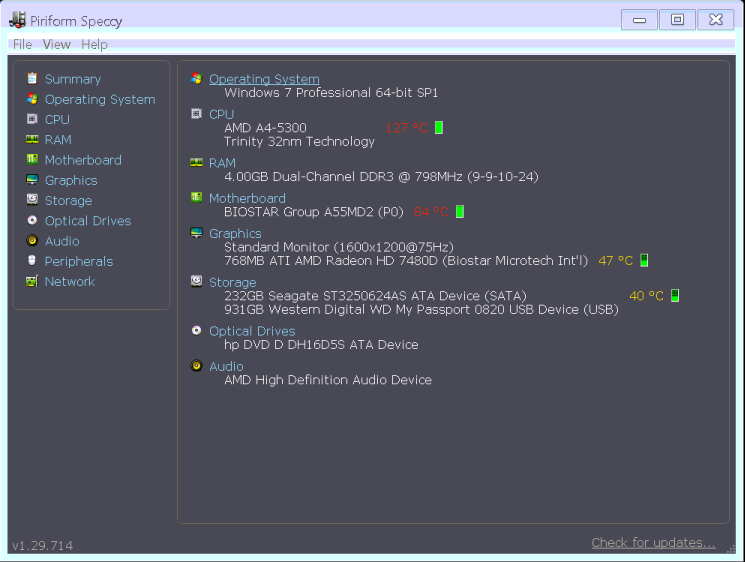Viewport: 745px width, 562px height.
Task: Open the File menu
Action: (x=22, y=44)
